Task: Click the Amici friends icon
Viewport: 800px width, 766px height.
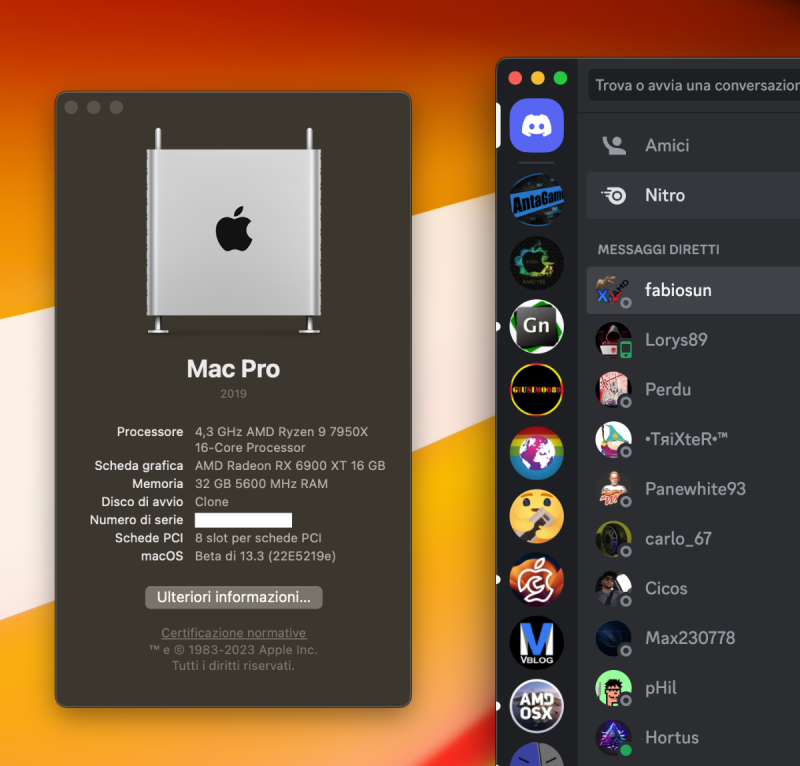Action: coord(614,145)
